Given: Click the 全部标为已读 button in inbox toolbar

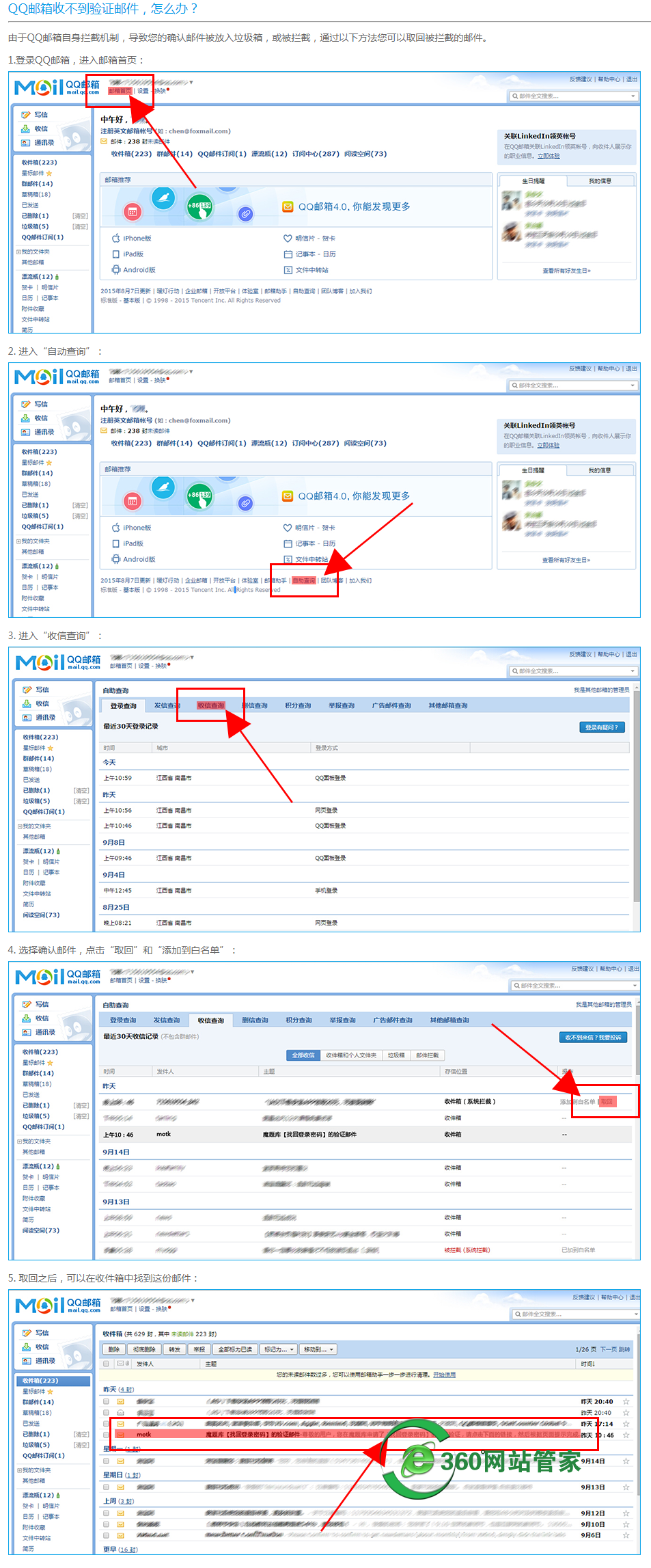Looking at the screenshot, I should coord(235,1349).
